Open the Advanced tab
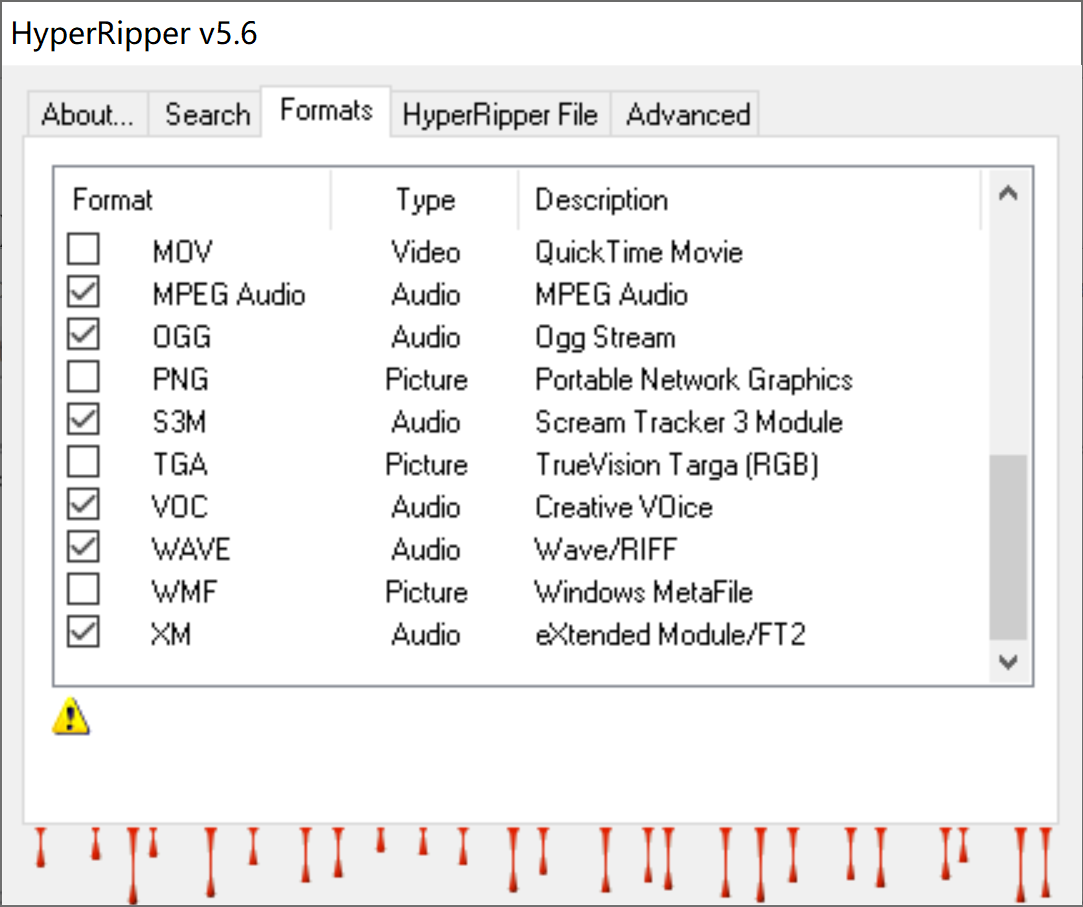This screenshot has height=907, width=1083. pyautogui.click(x=688, y=115)
